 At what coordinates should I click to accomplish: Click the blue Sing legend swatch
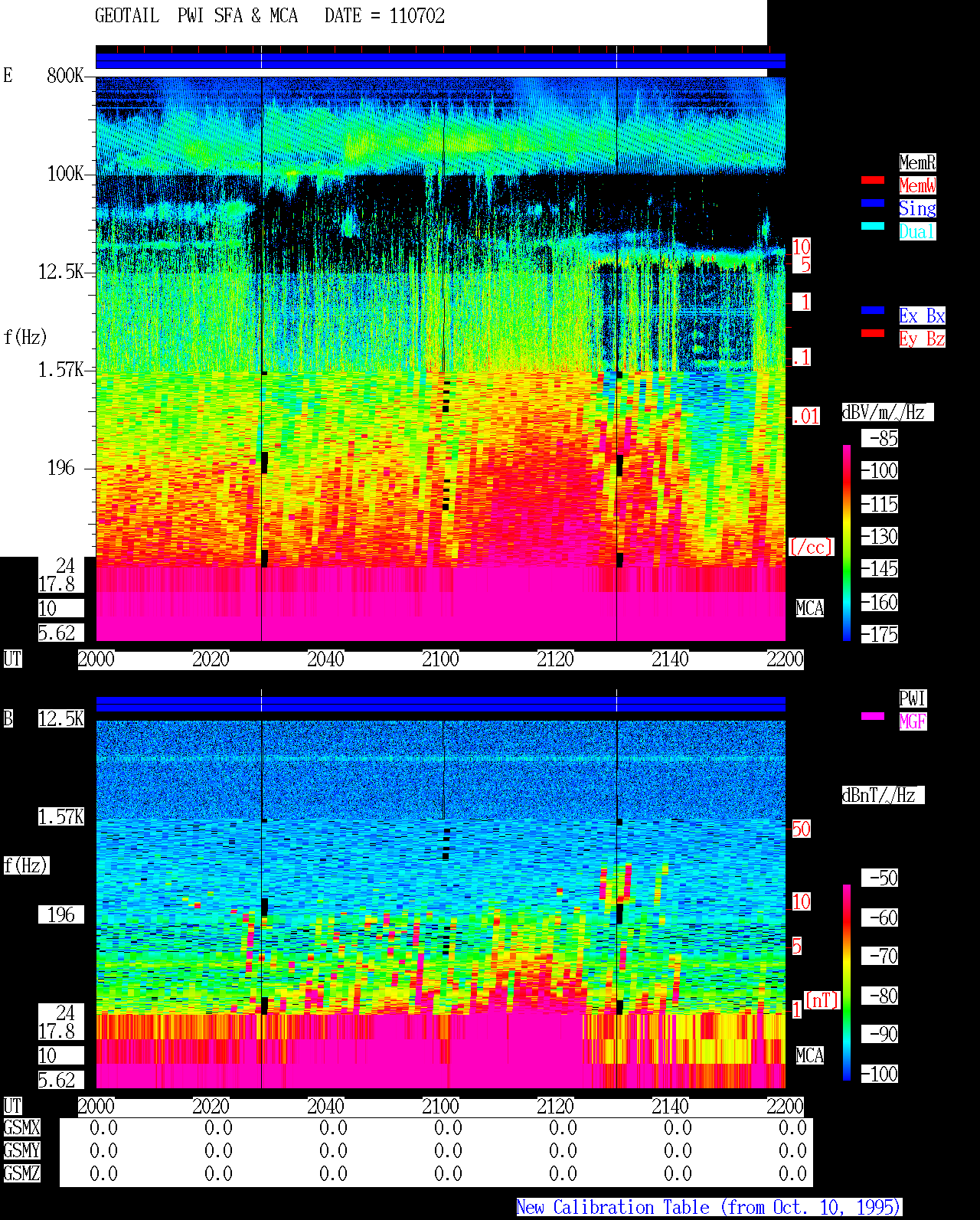873,203
